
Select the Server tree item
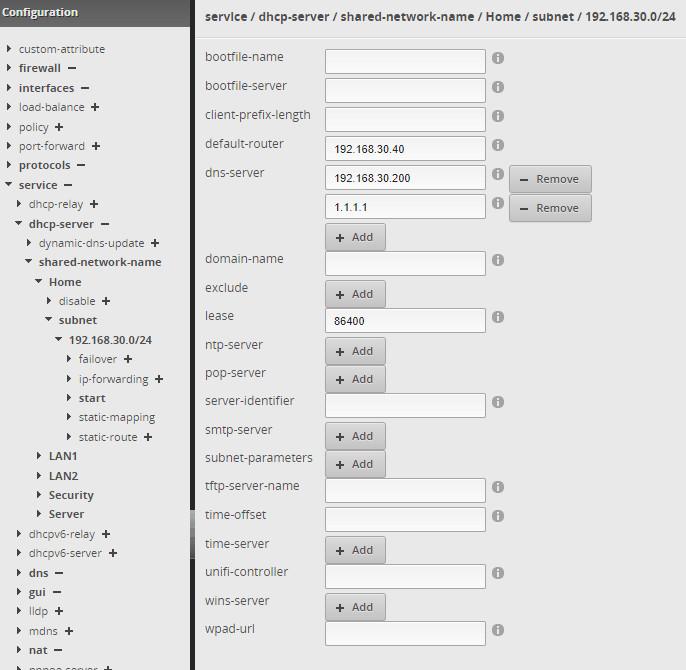tap(66, 514)
